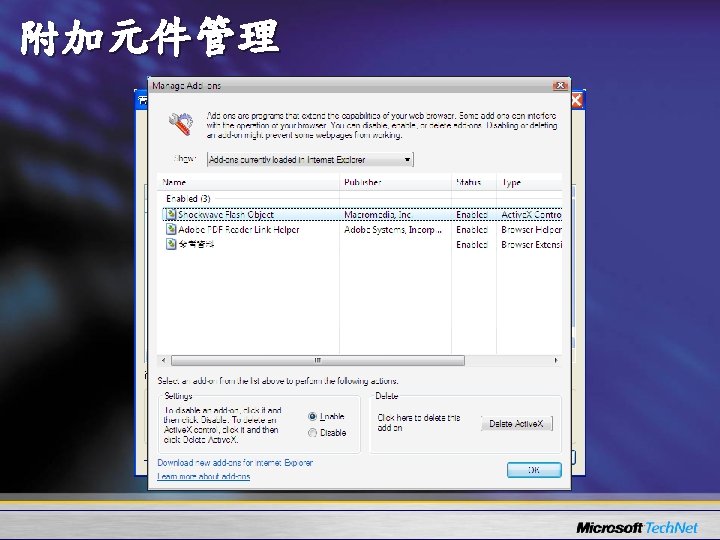720x540 pixels.
Task: Open Download new add-ons for Internet Explorer link
Action: [235, 462]
